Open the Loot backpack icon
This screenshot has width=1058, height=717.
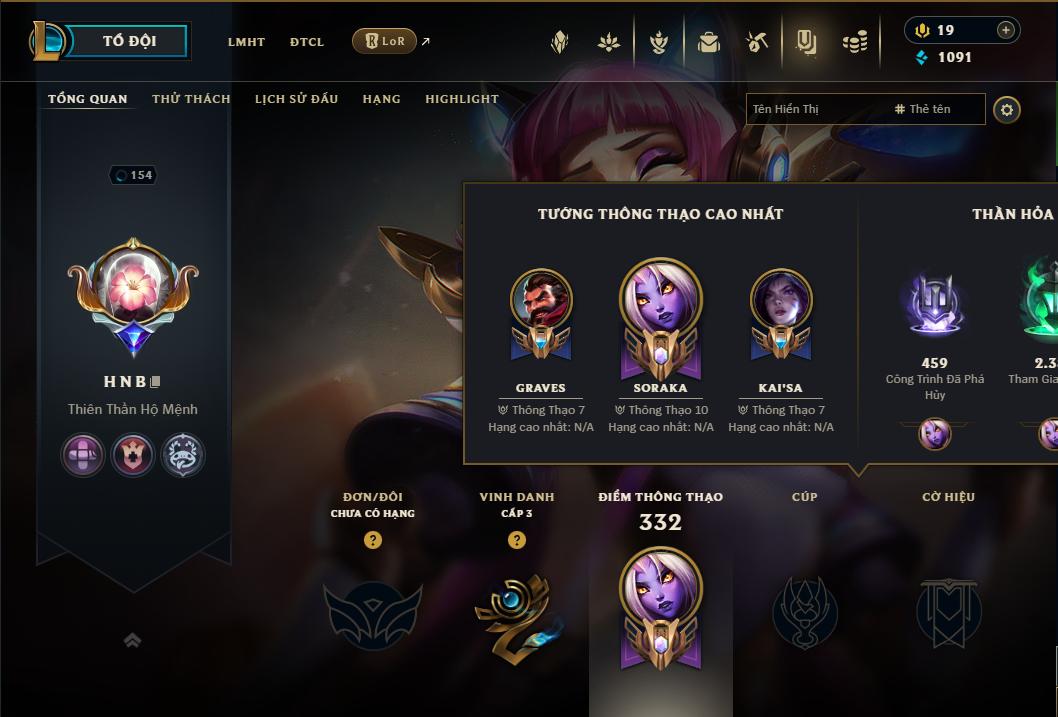708,42
